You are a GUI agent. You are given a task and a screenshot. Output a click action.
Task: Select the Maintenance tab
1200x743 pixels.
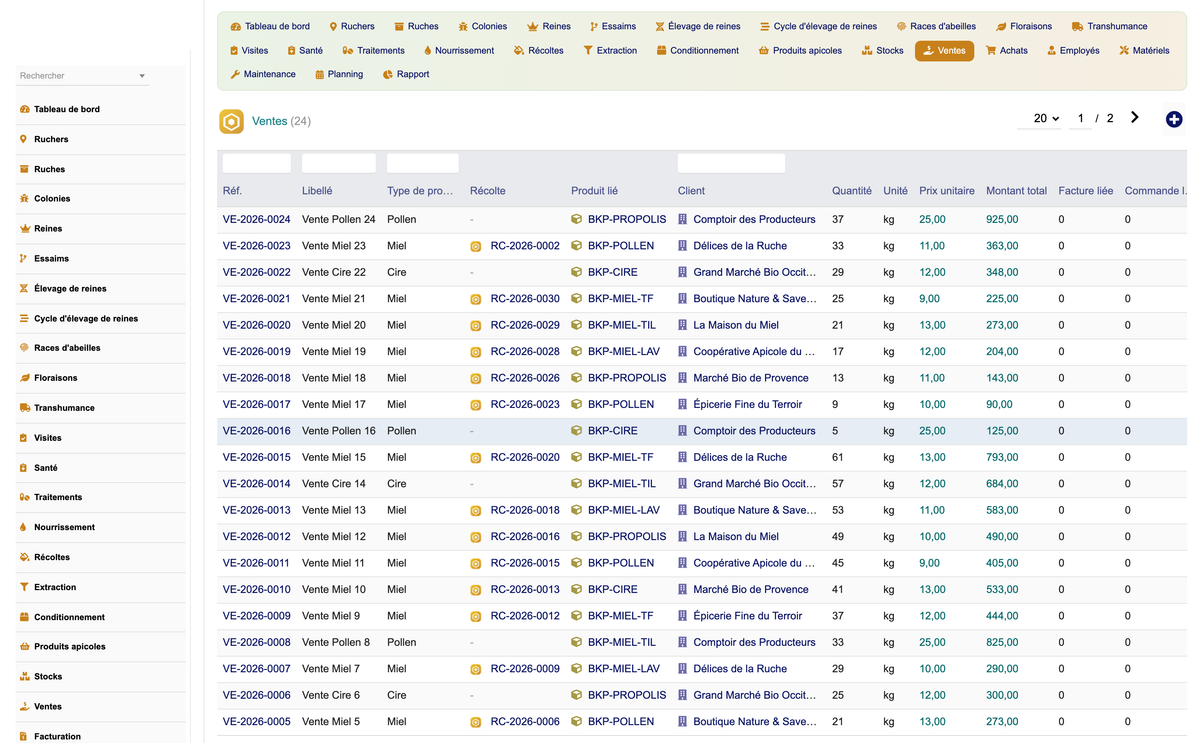coord(263,74)
